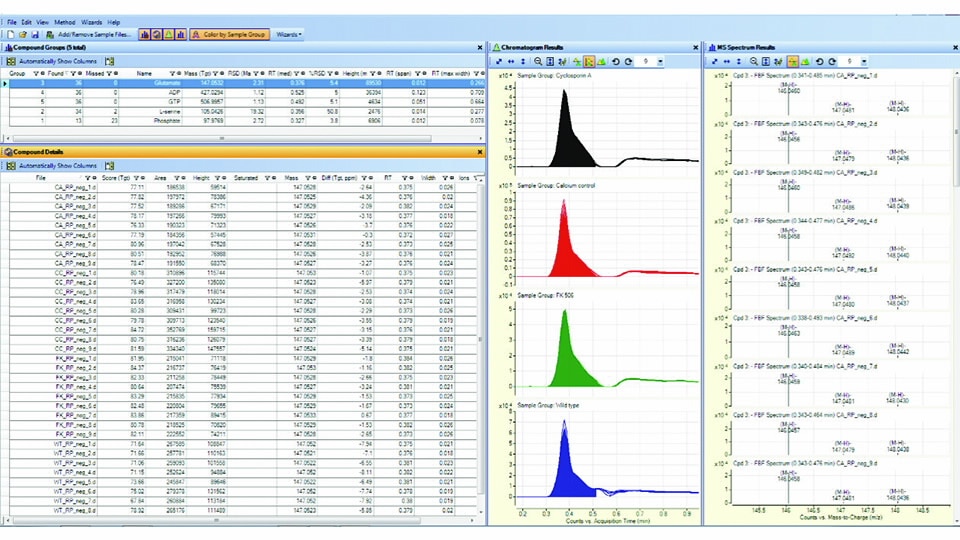Click the column chooser icon in Compound Details

point(110,165)
